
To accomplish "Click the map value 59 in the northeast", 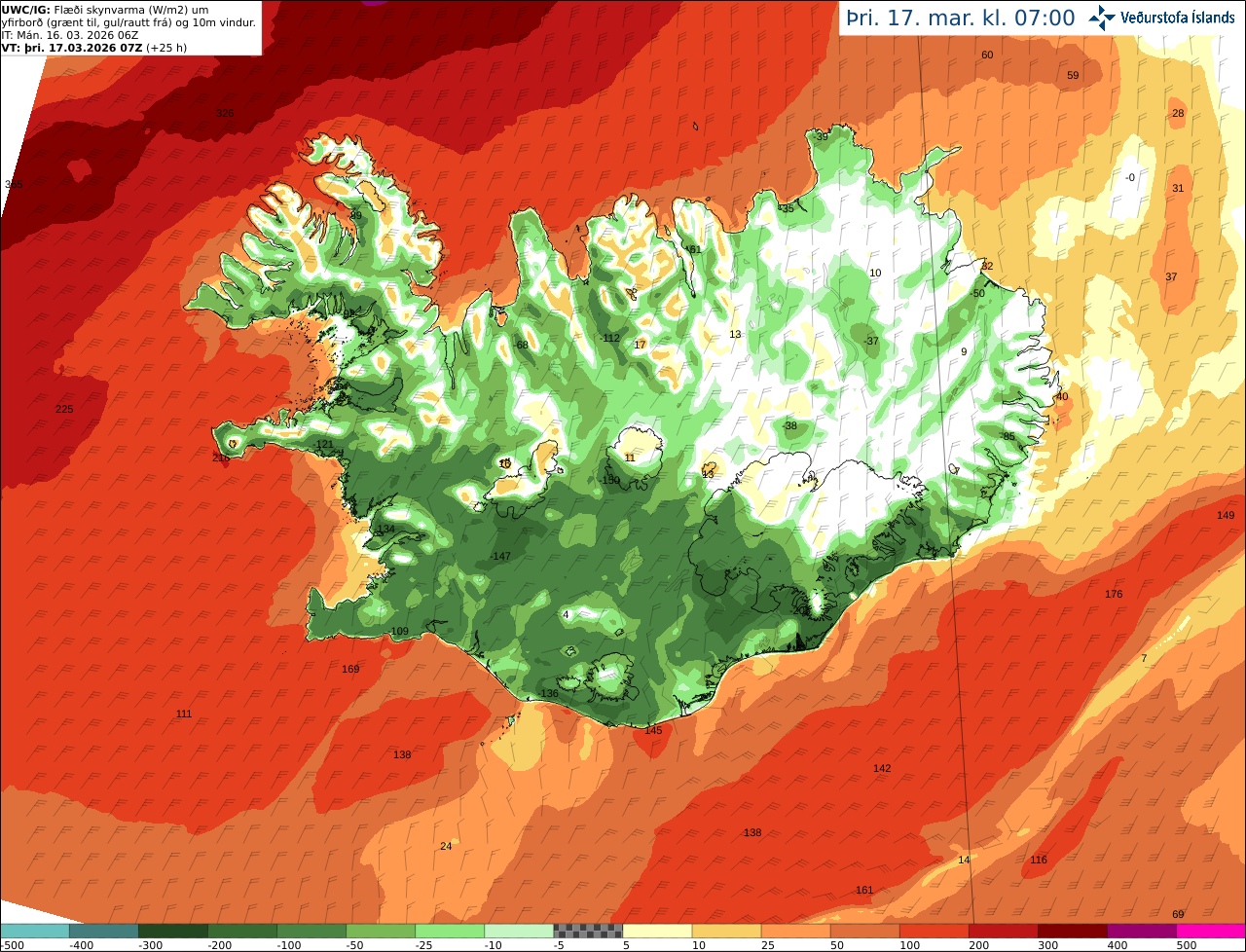I will (x=1073, y=75).
